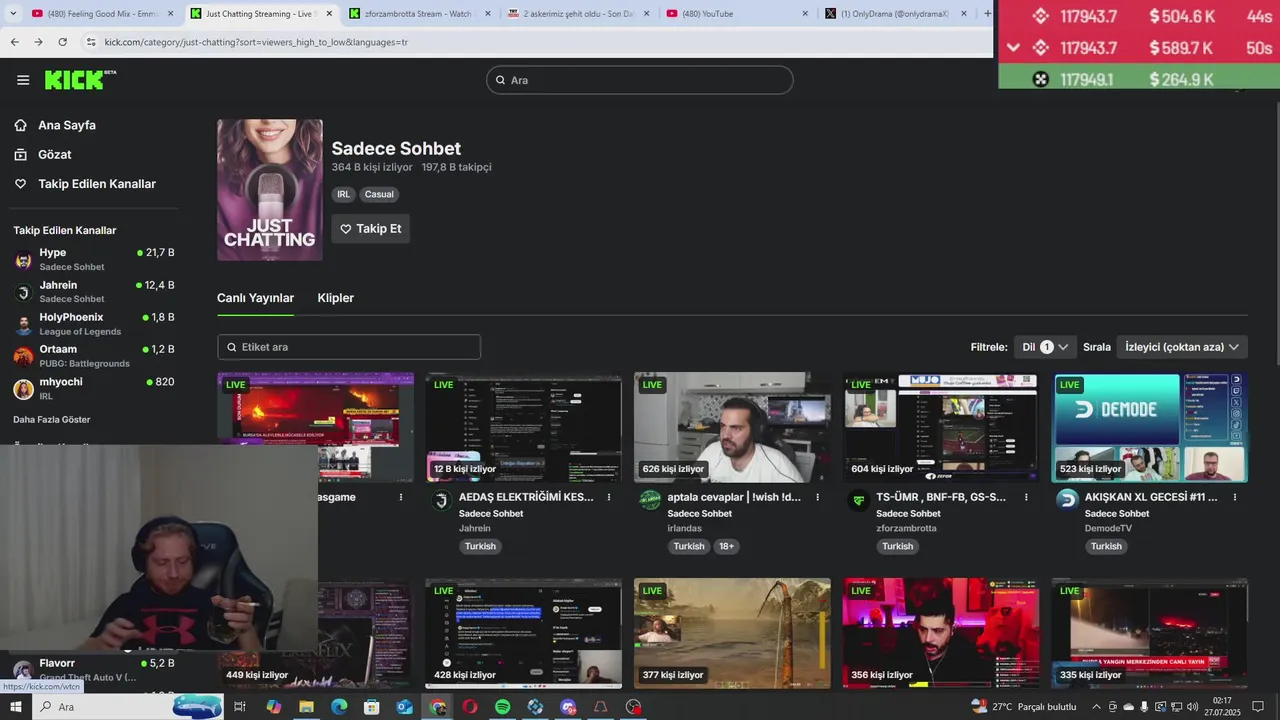Image resolution: width=1280 pixels, height=720 pixels.
Task: Open the Kick hamburger menu
Action: pos(23,80)
